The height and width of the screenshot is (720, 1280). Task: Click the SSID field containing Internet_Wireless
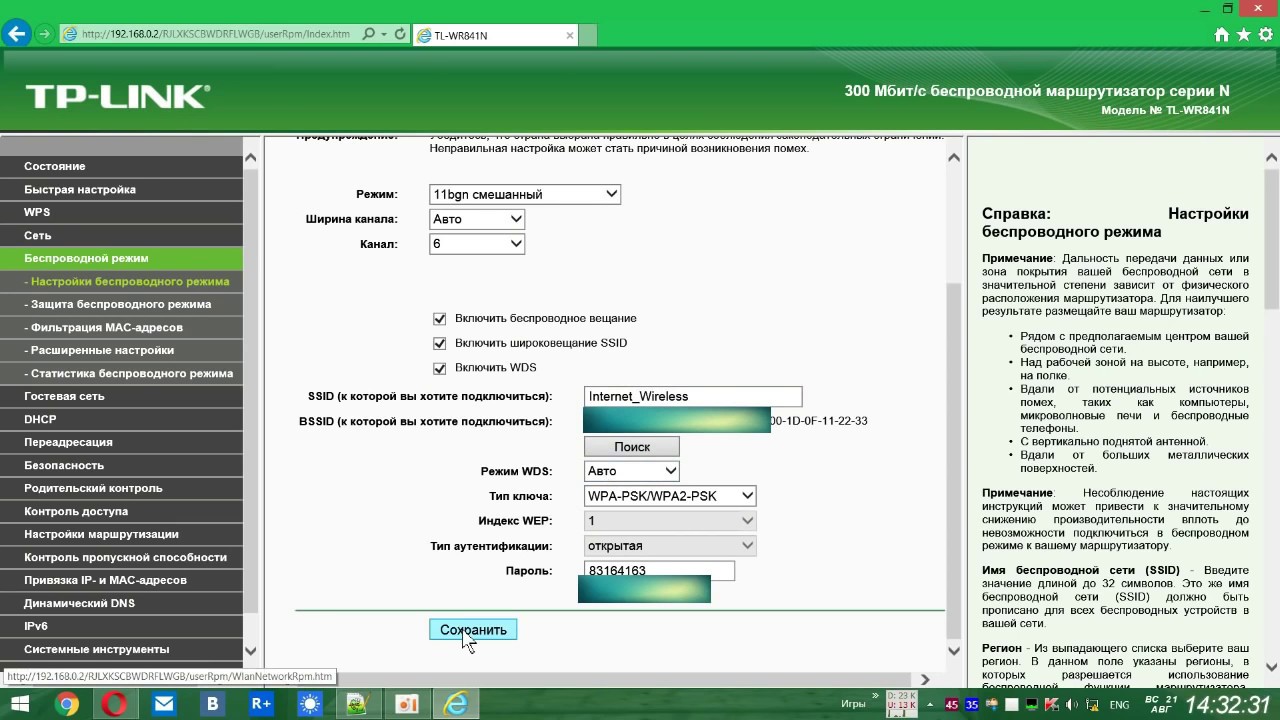pyautogui.click(x=692, y=397)
